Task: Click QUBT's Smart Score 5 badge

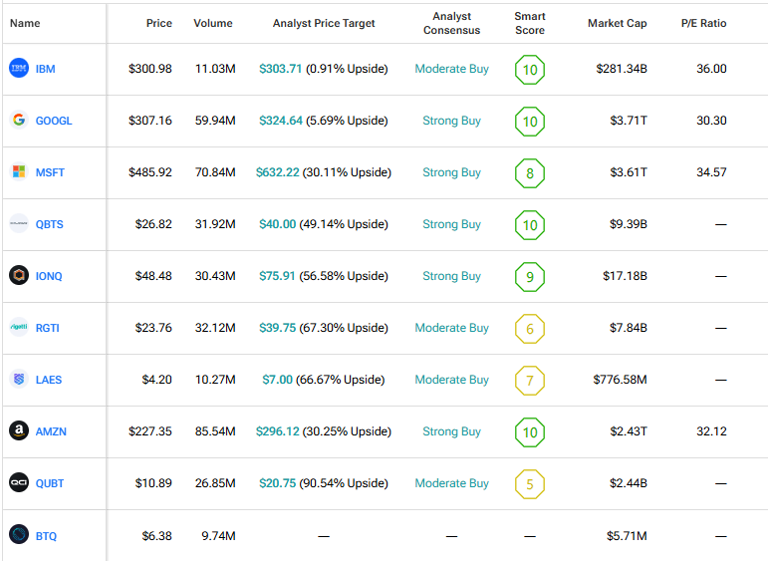Action: tap(530, 484)
